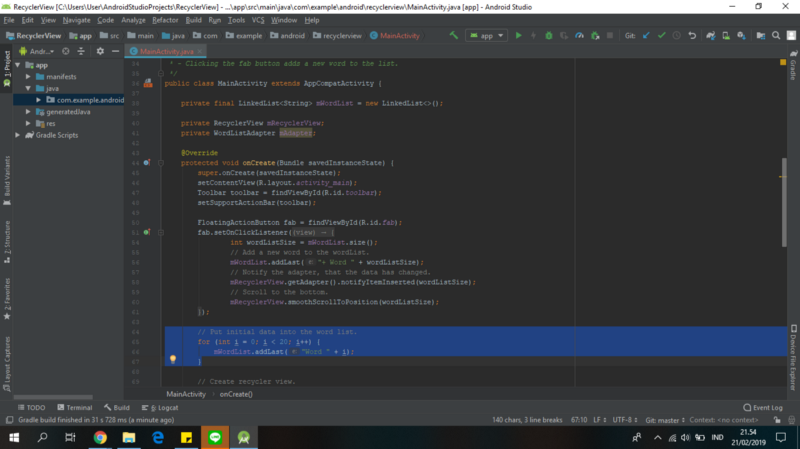This screenshot has height=449, width=800.
Task: Start debugging with the green bug icon
Action: 549,35
